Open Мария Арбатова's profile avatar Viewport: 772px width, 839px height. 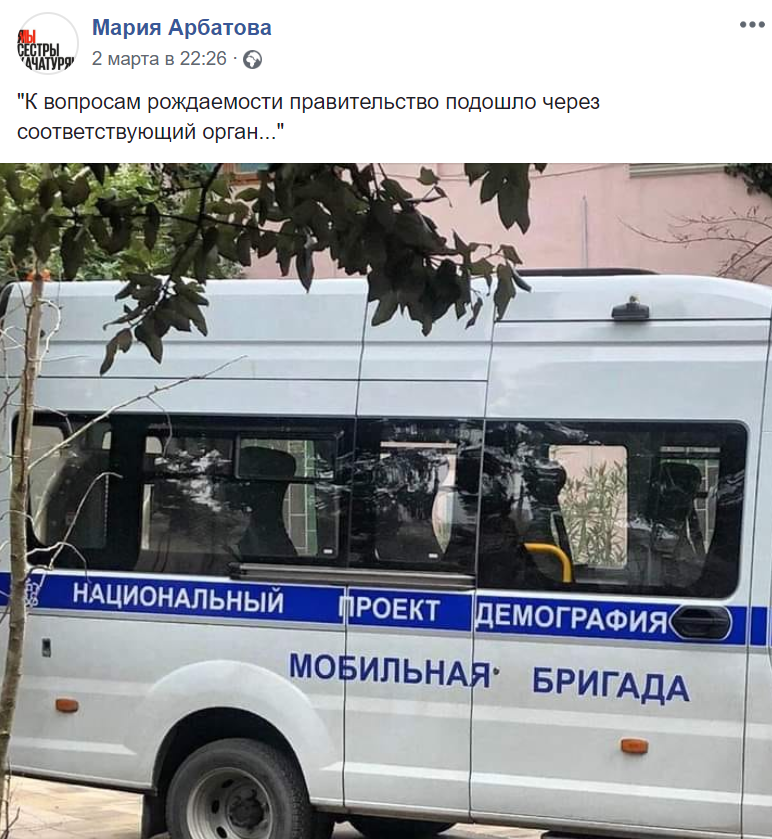point(47,43)
